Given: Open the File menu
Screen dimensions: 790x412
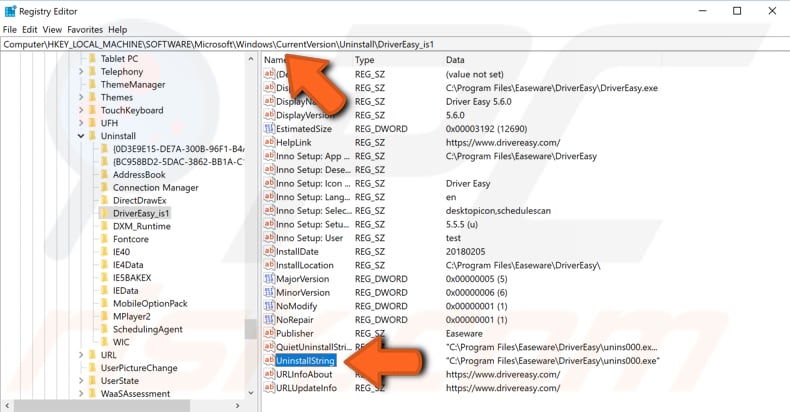Looking at the screenshot, I should pyautogui.click(x=10, y=30).
